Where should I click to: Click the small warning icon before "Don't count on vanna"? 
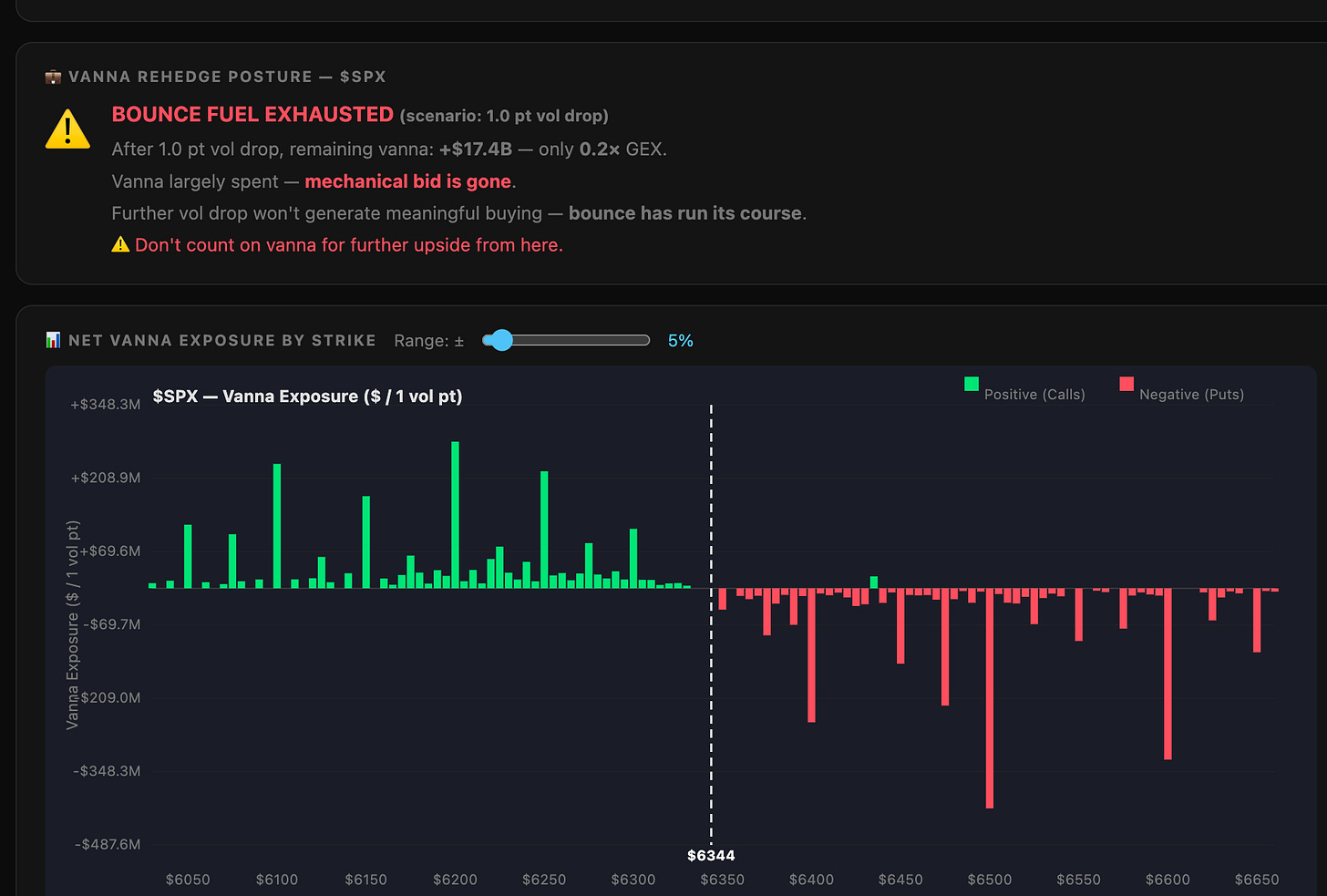(120, 244)
